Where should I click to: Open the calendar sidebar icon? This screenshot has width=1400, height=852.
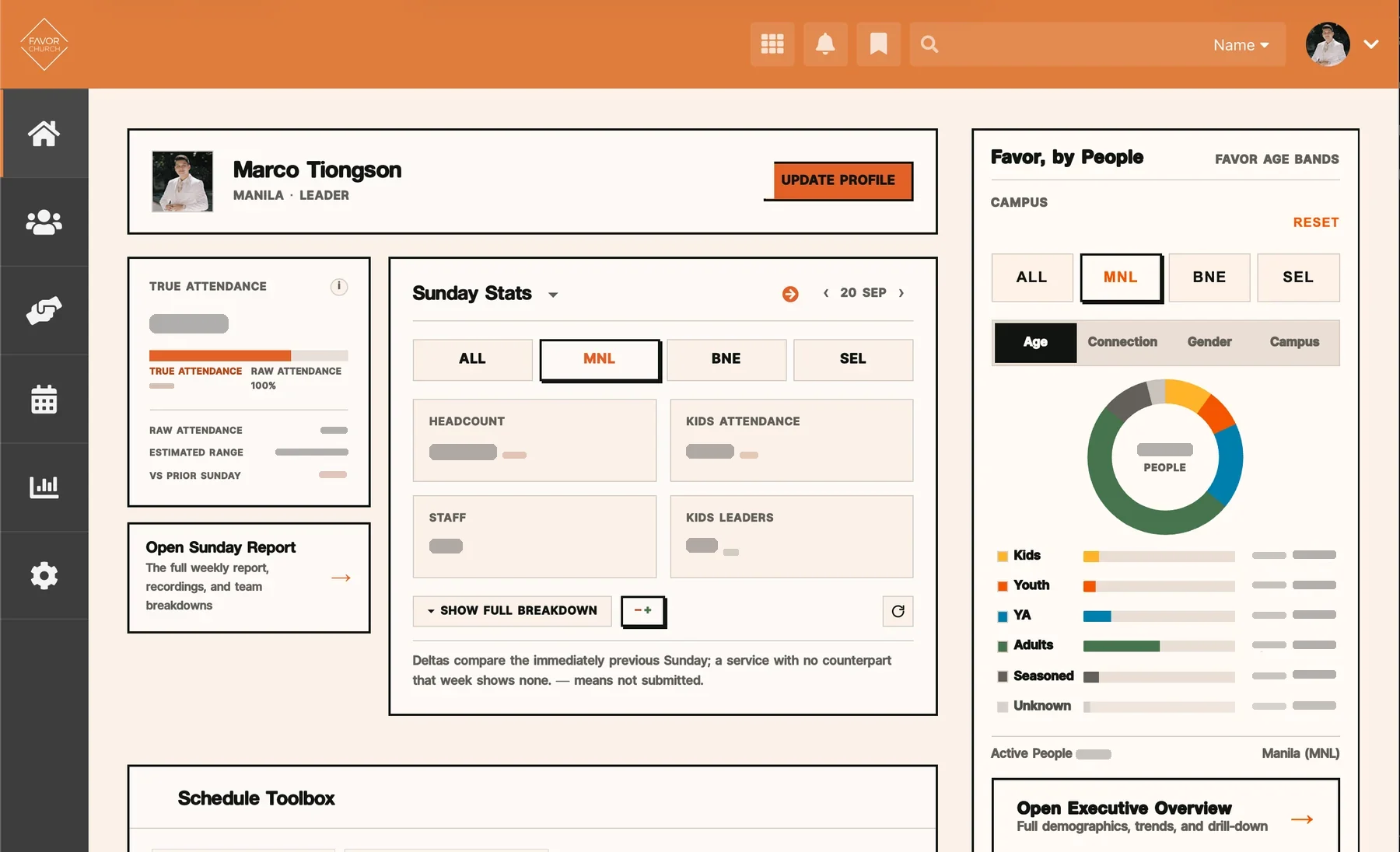pyautogui.click(x=44, y=400)
